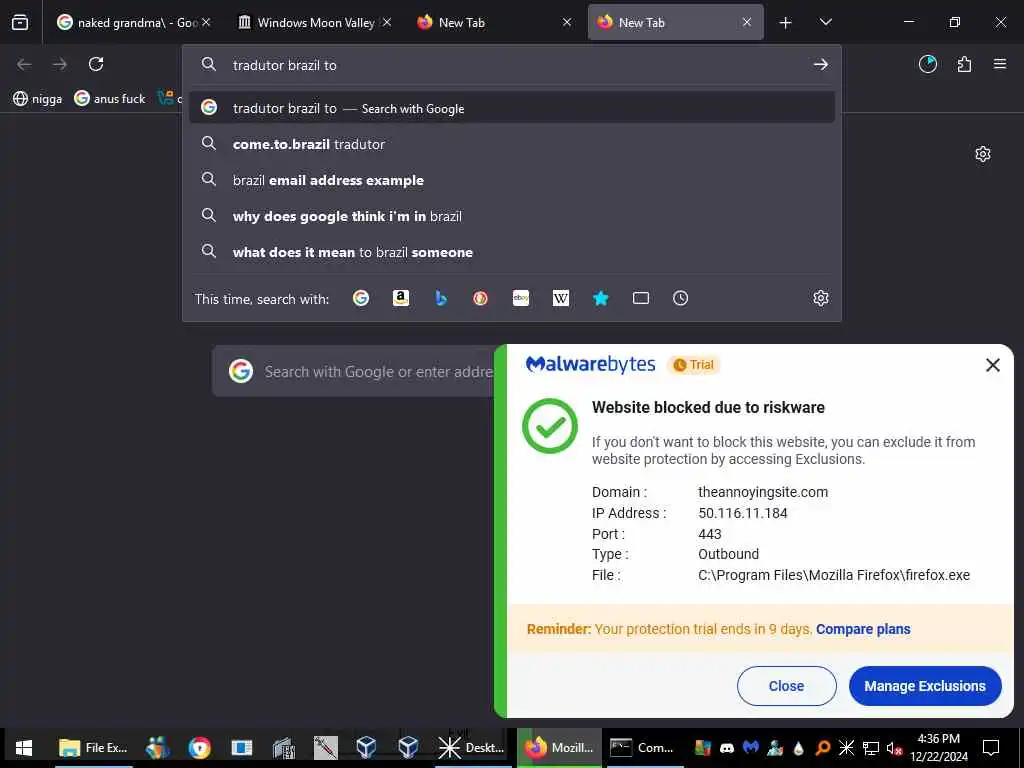Select suggestion 'come.to.brazil tradutor'
This screenshot has width=1024, height=768.
click(x=511, y=144)
